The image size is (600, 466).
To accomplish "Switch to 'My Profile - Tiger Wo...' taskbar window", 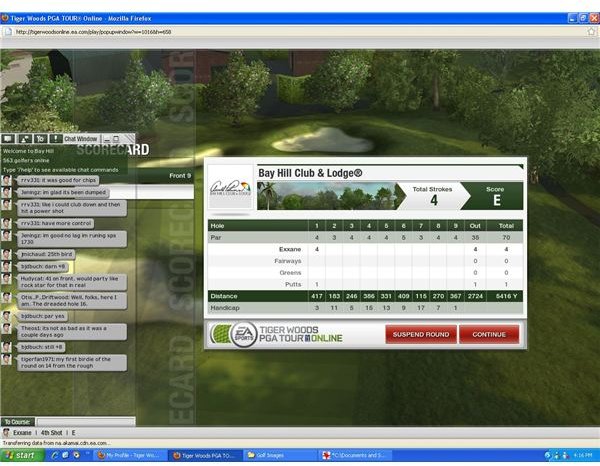I will click(130, 455).
